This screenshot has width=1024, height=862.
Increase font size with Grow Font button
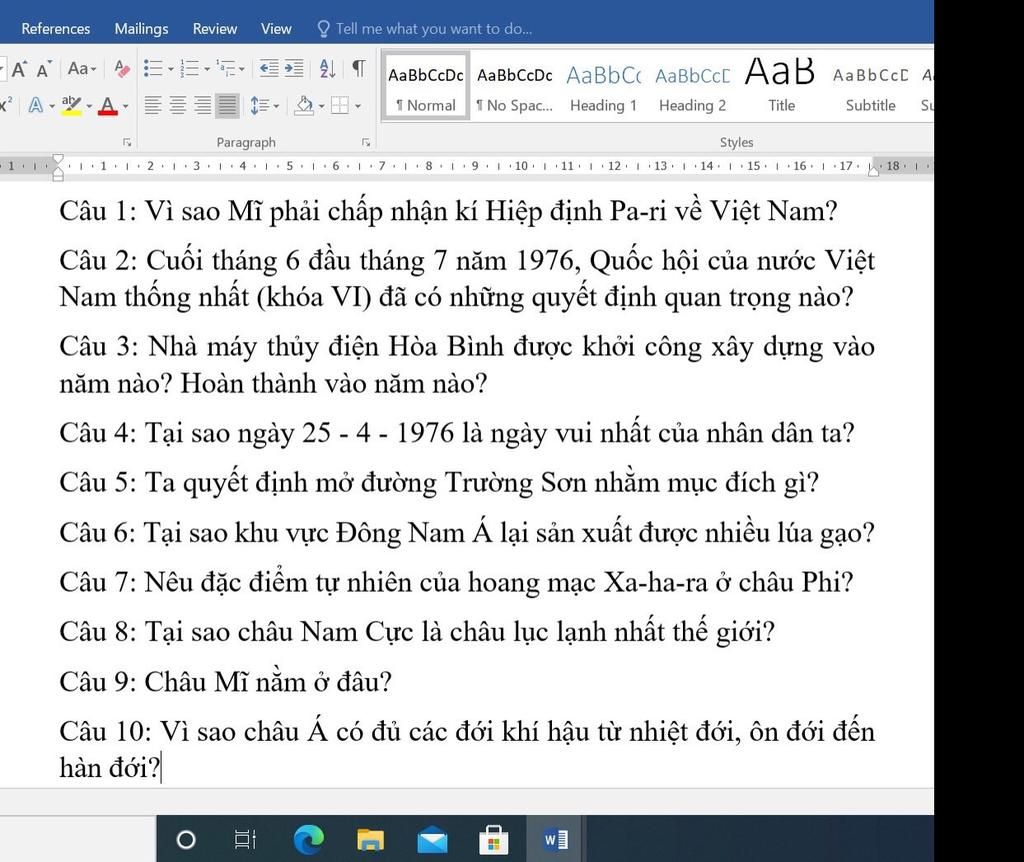(x=19, y=69)
